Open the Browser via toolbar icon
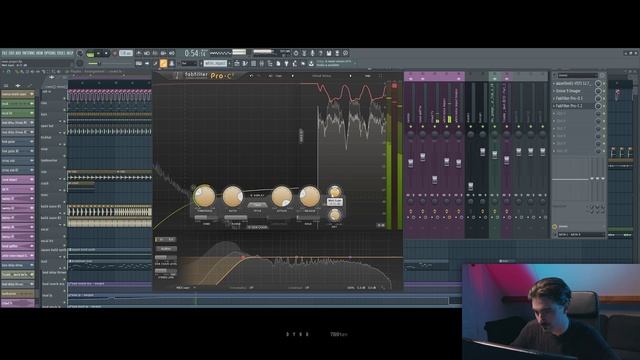The height and width of the screenshot is (360, 640). point(270,63)
